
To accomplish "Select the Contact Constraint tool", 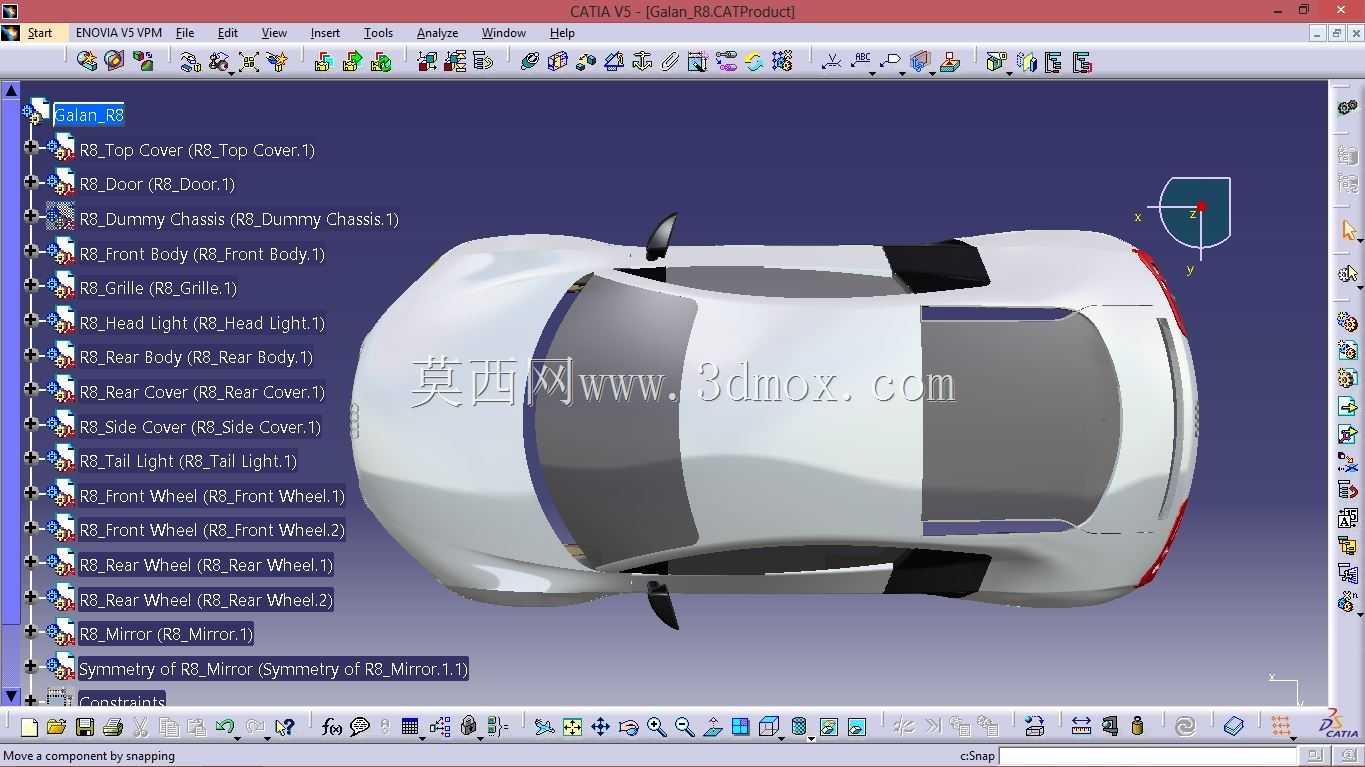I will pyautogui.click(x=558, y=62).
